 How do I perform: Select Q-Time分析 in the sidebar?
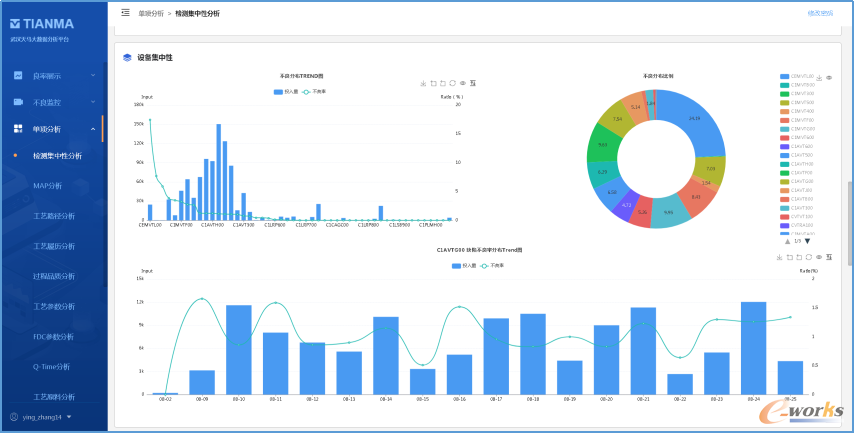(52, 366)
